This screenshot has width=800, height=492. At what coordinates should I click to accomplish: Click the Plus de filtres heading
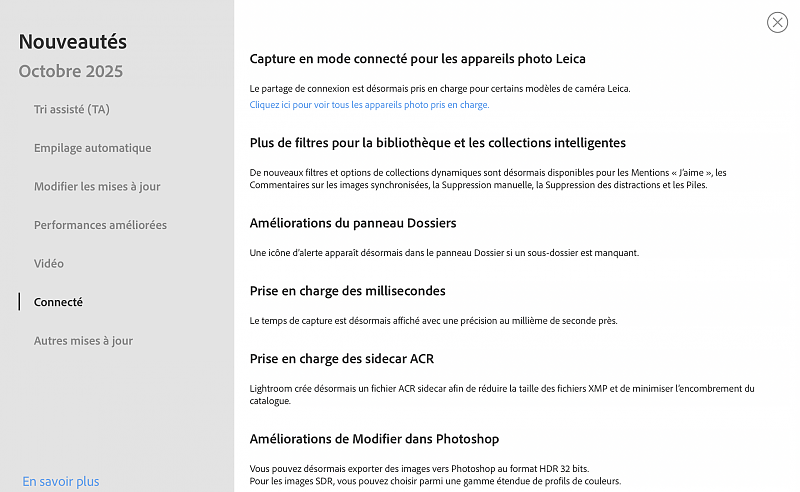pos(437,143)
